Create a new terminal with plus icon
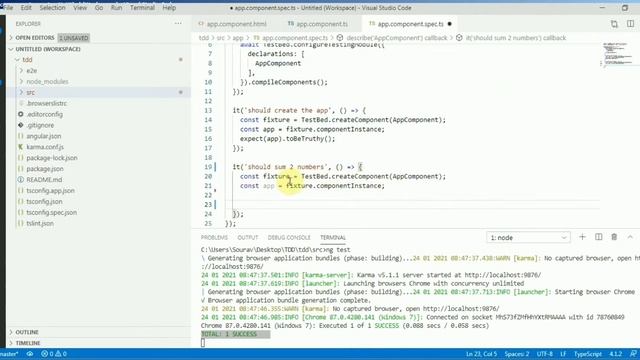 [x=582, y=237]
